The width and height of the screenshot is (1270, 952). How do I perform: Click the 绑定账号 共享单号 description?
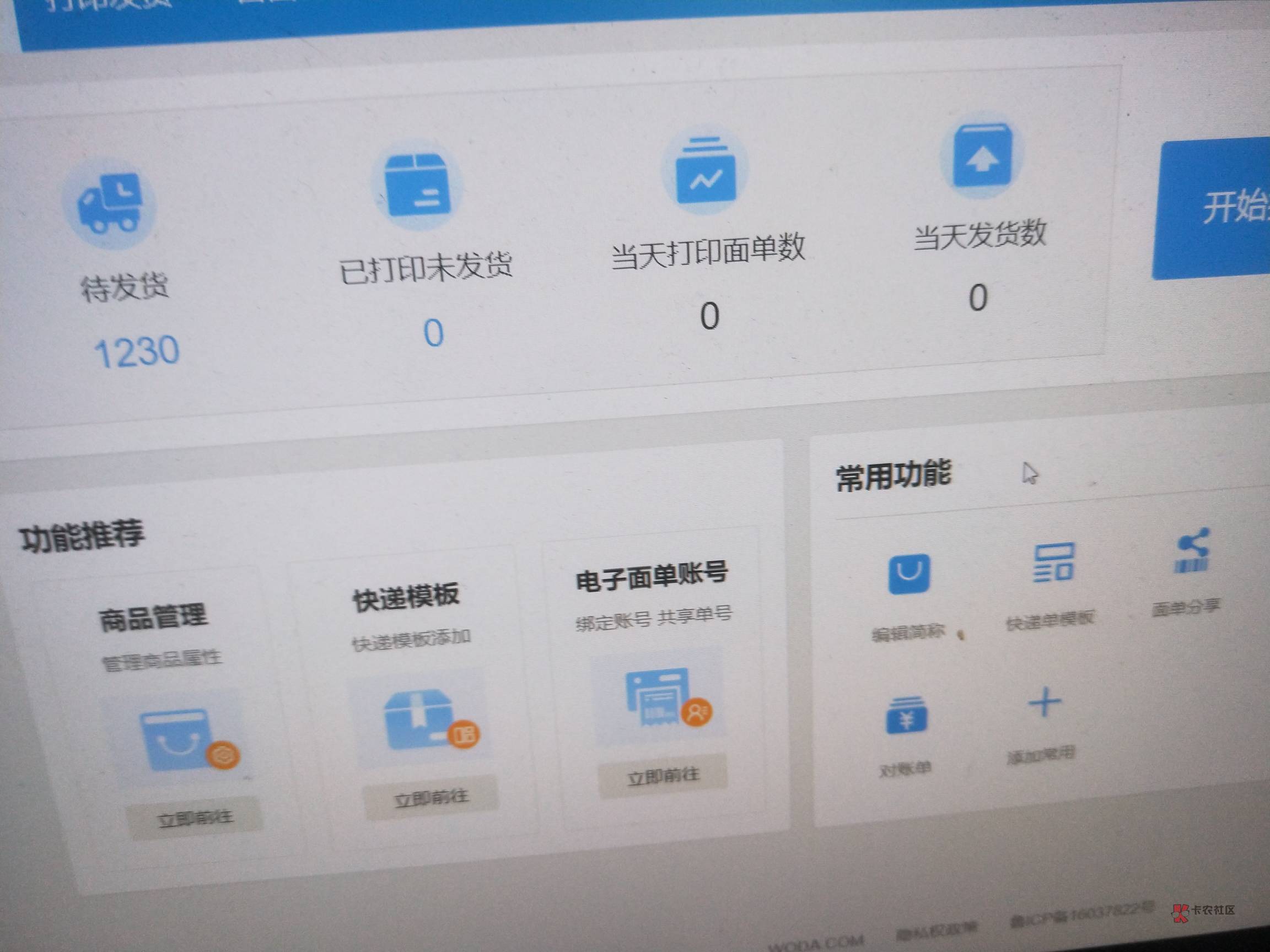tap(654, 618)
